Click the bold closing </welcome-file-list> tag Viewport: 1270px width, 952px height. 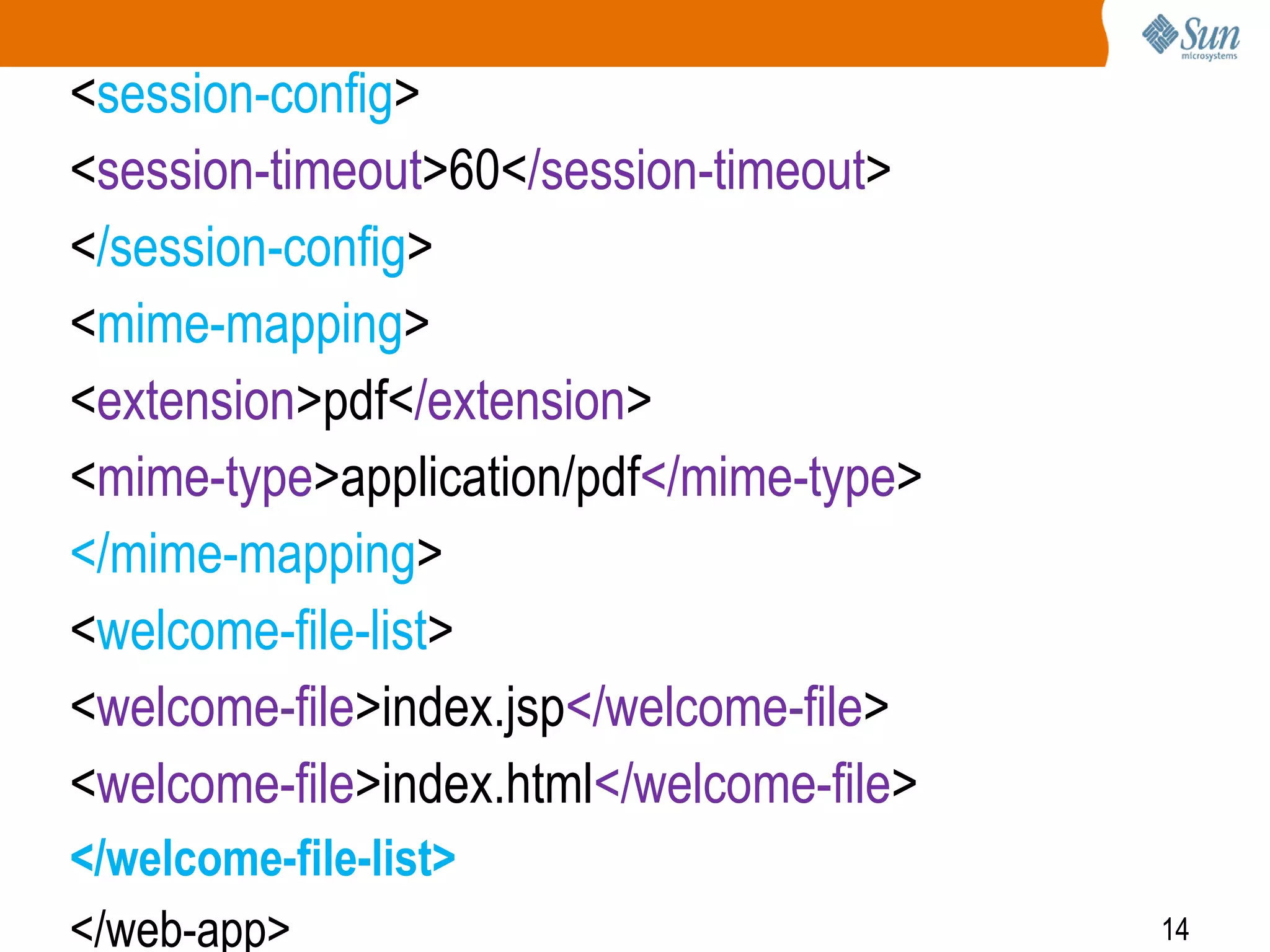(263, 859)
